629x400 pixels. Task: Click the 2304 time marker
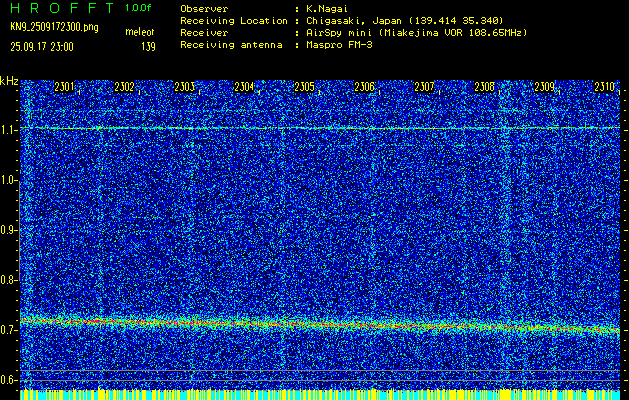pyautogui.click(x=244, y=87)
